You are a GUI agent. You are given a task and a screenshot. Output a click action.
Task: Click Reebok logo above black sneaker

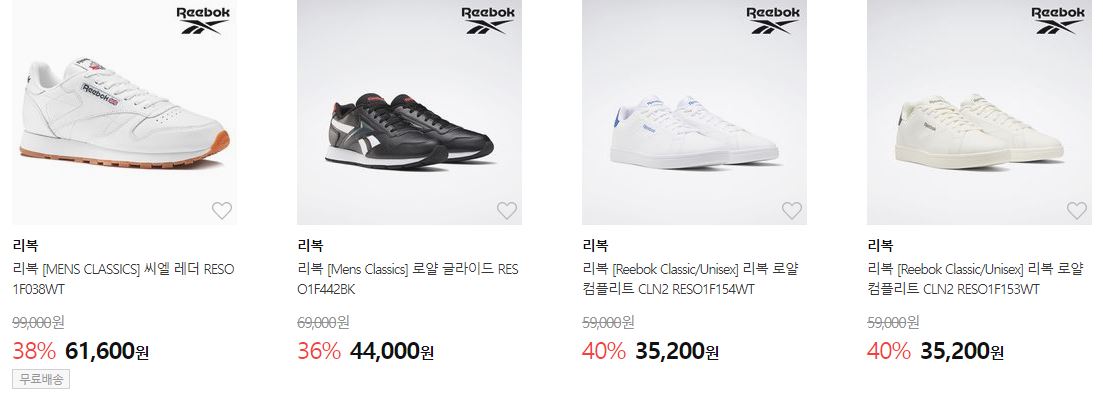point(487,20)
